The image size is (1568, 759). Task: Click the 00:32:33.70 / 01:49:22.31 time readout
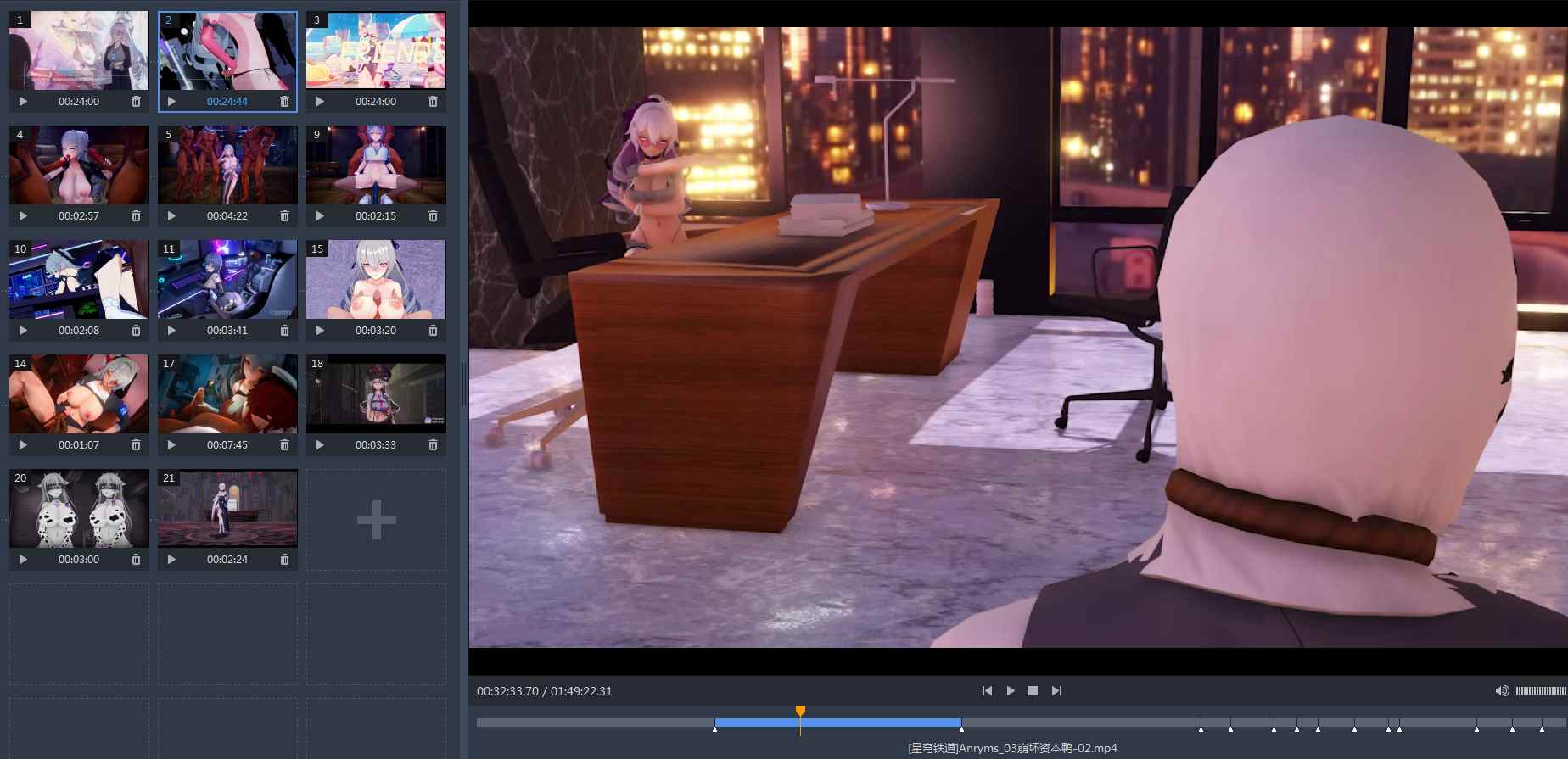(x=544, y=691)
